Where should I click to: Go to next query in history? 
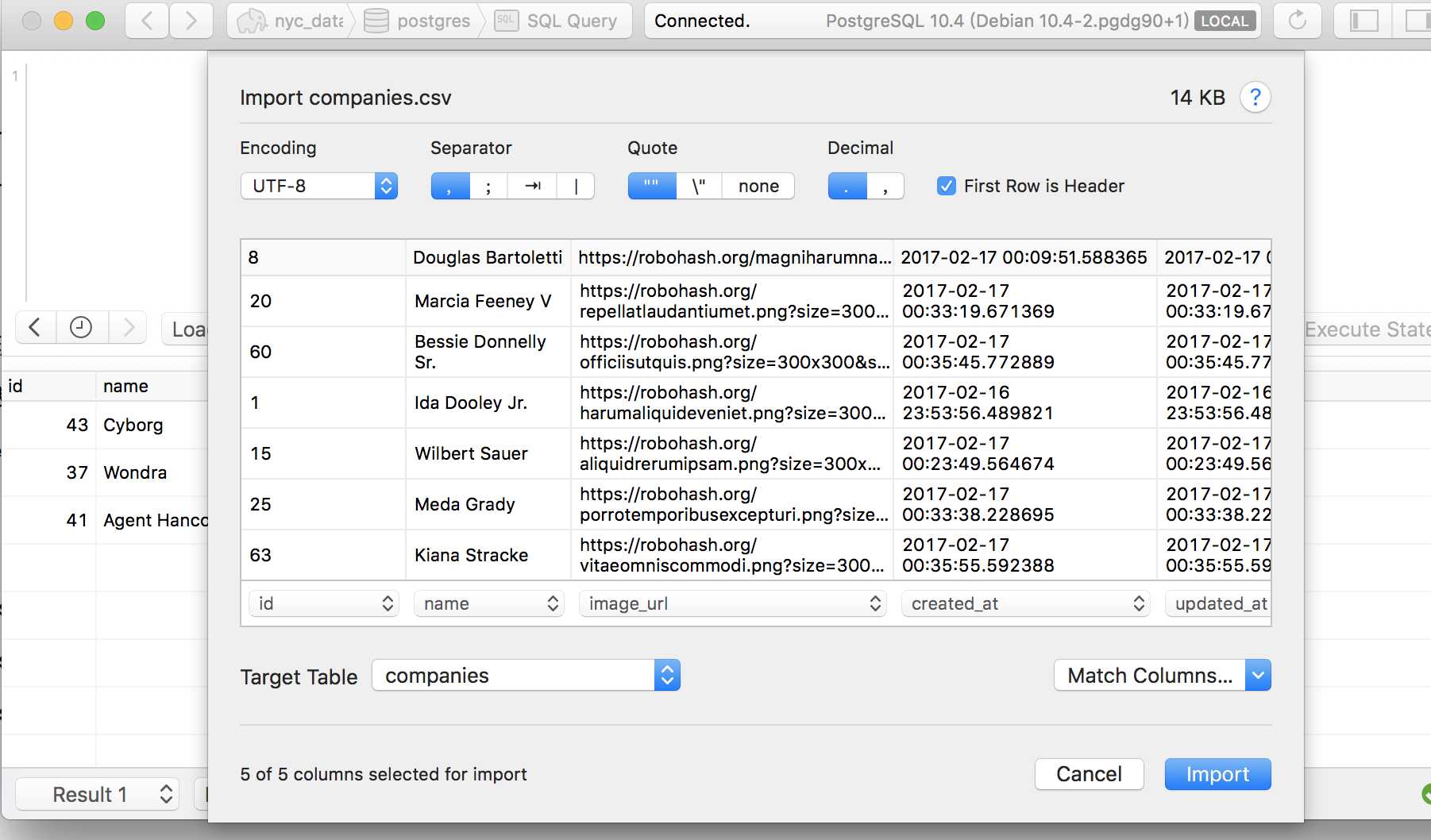click(127, 327)
